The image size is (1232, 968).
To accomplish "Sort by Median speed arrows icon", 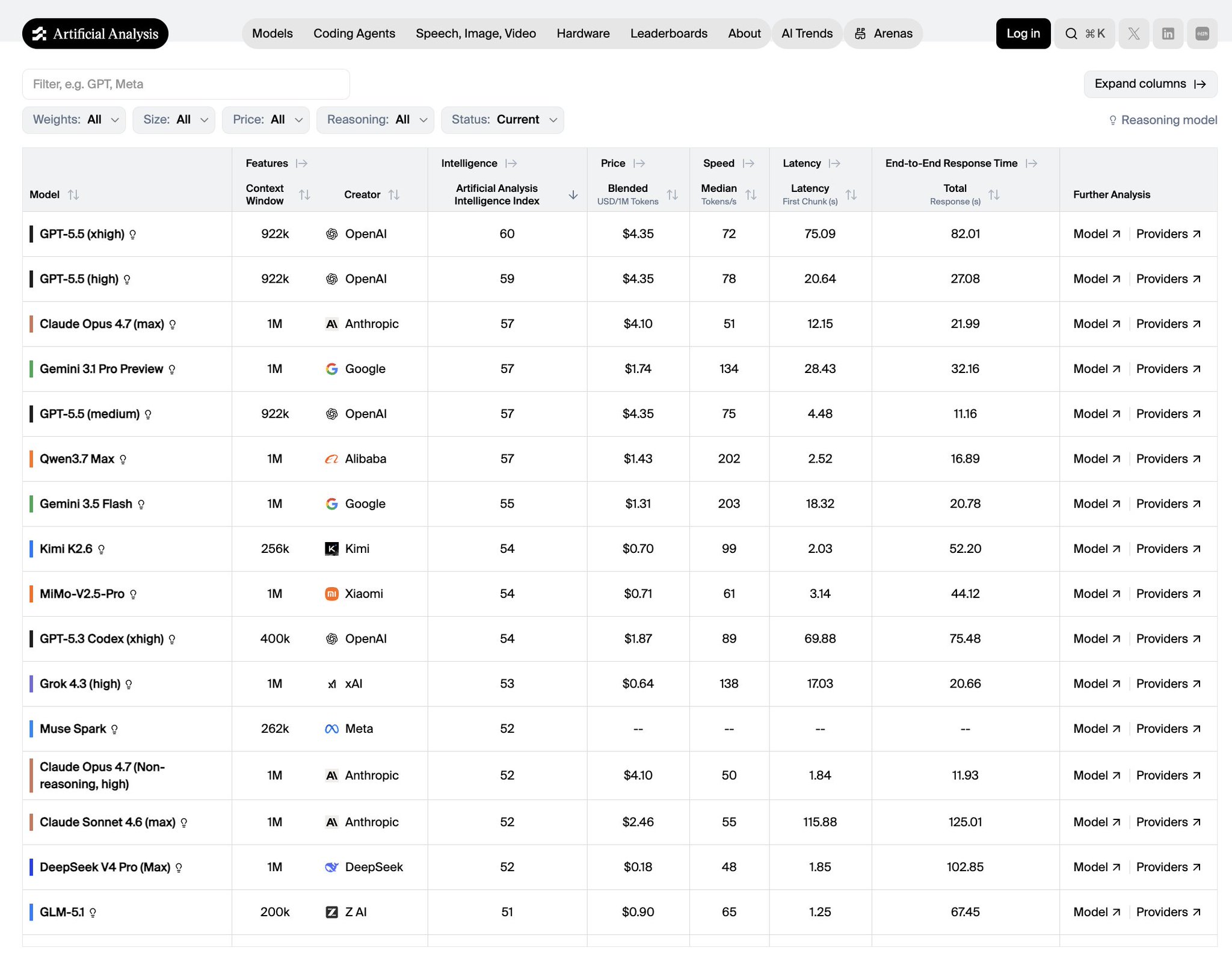I will coord(751,195).
